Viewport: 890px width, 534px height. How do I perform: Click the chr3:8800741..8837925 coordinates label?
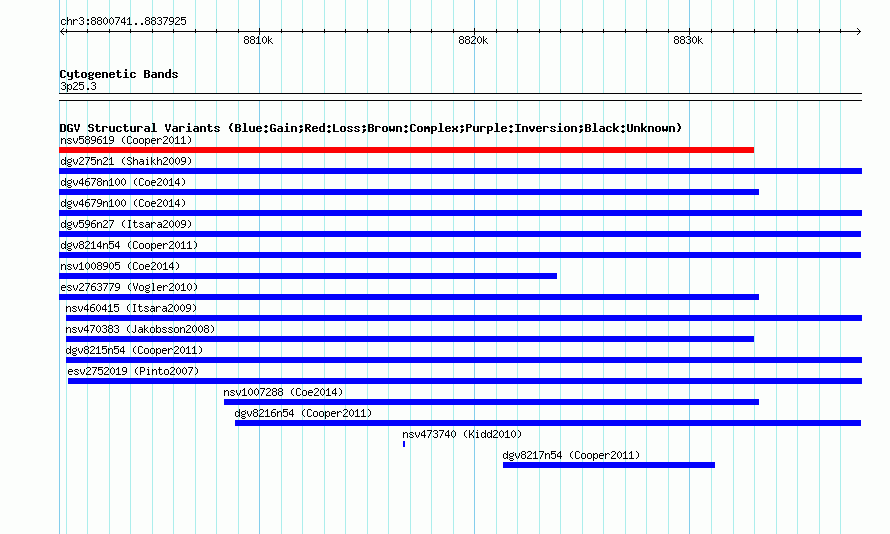tap(123, 21)
